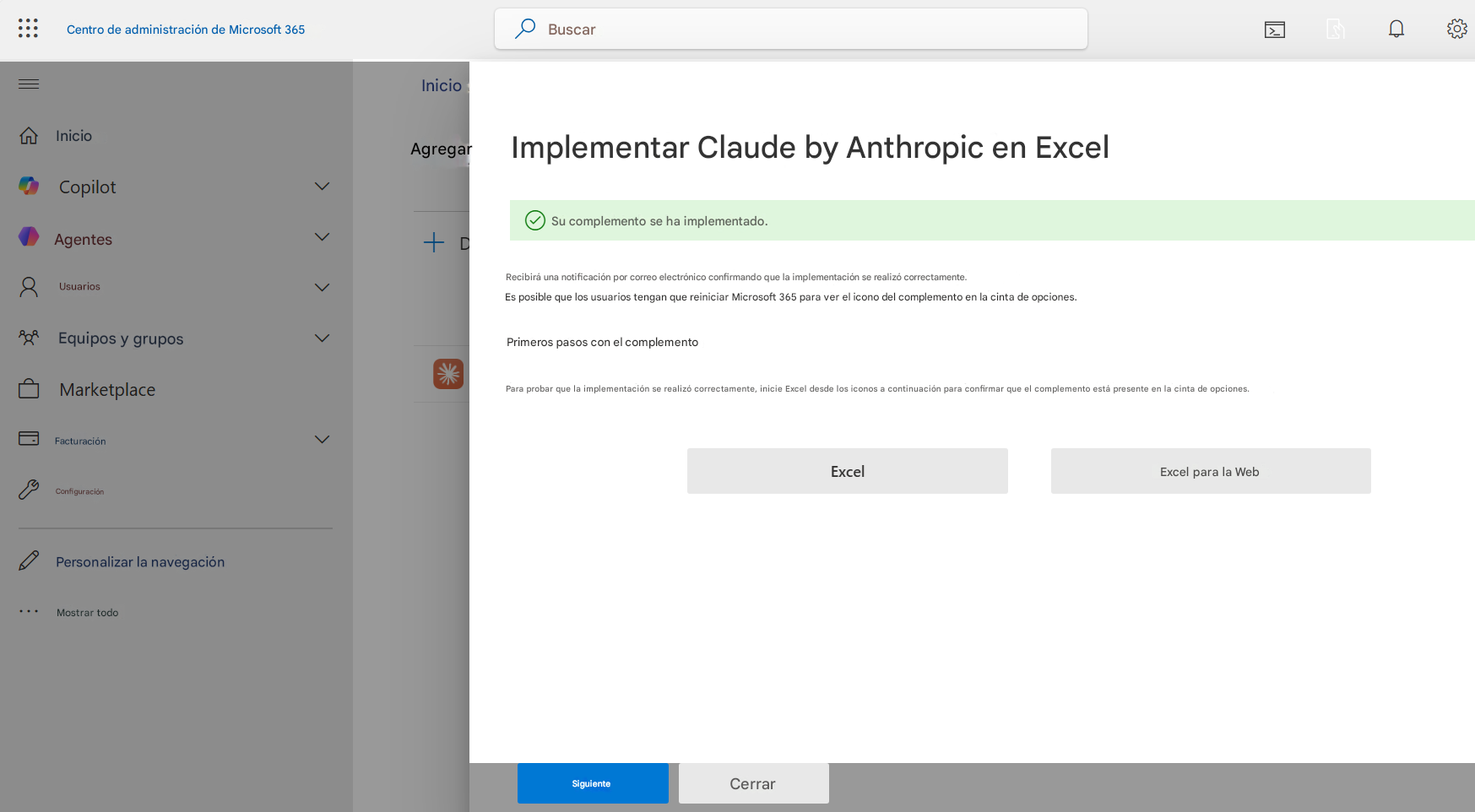Click Personalizar la navegación link
This screenshot has width=1475, height=812.
(x=140, y=561)
